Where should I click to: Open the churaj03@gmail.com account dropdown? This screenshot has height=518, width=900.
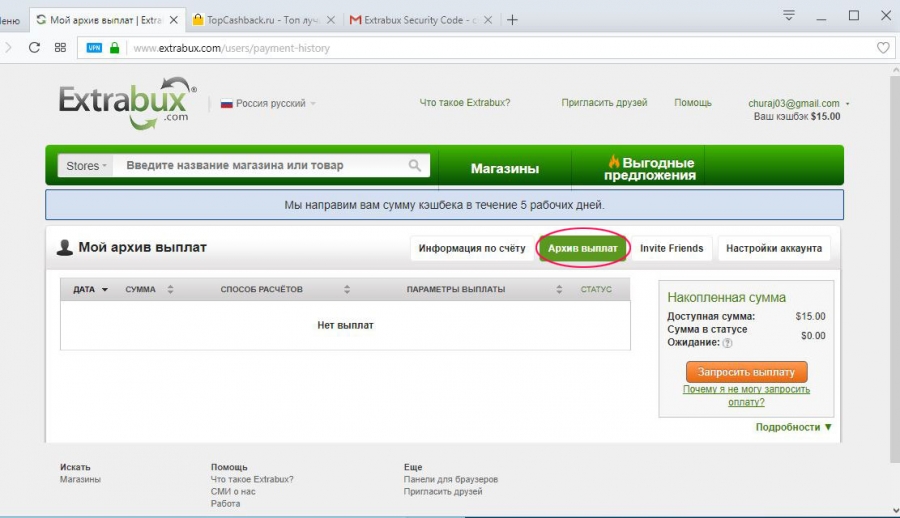798,103
